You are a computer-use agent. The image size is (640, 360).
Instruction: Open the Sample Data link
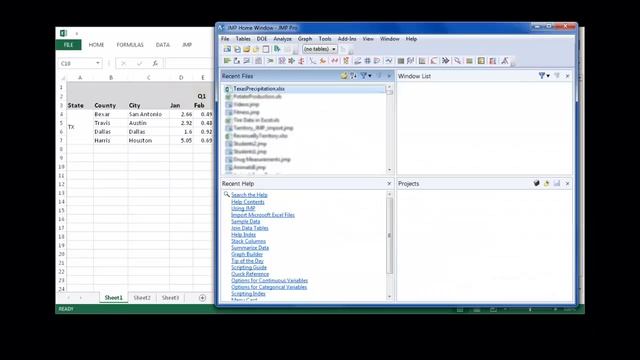pyautogui.click(x=245, y=221)
